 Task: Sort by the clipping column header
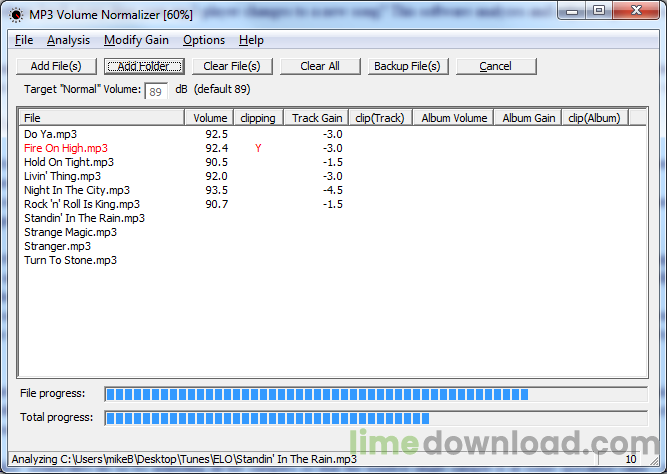coord(258,118)
